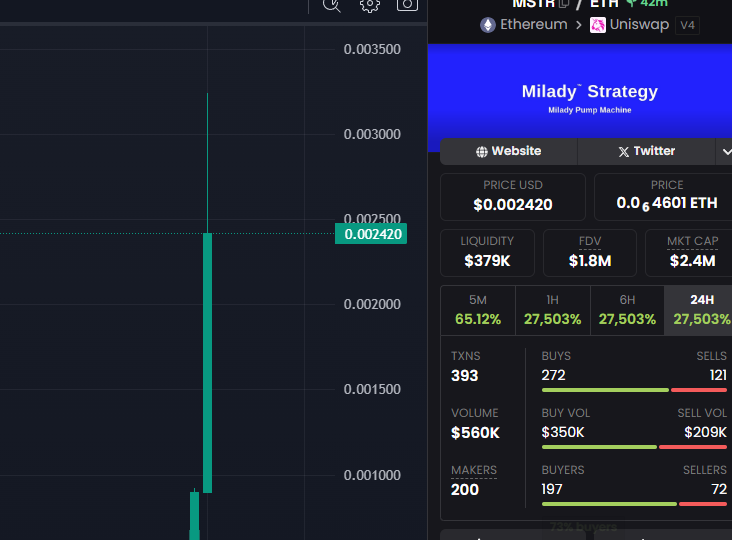The width and height of the screenshot is (732, 540).
Task: Click the 0.001000 price axis label
Action: tap(372, 475)
